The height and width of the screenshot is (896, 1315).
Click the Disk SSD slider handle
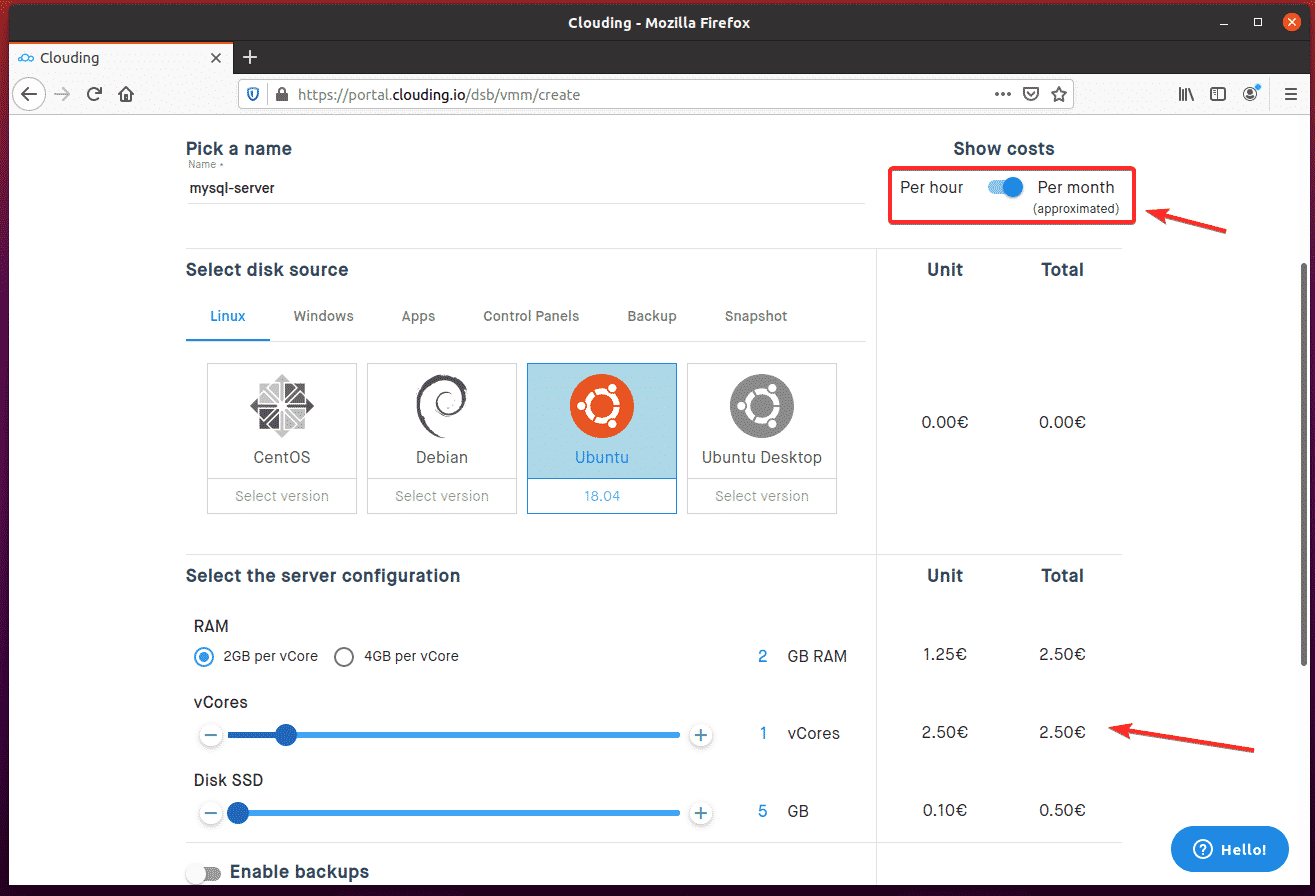[237, 813]
